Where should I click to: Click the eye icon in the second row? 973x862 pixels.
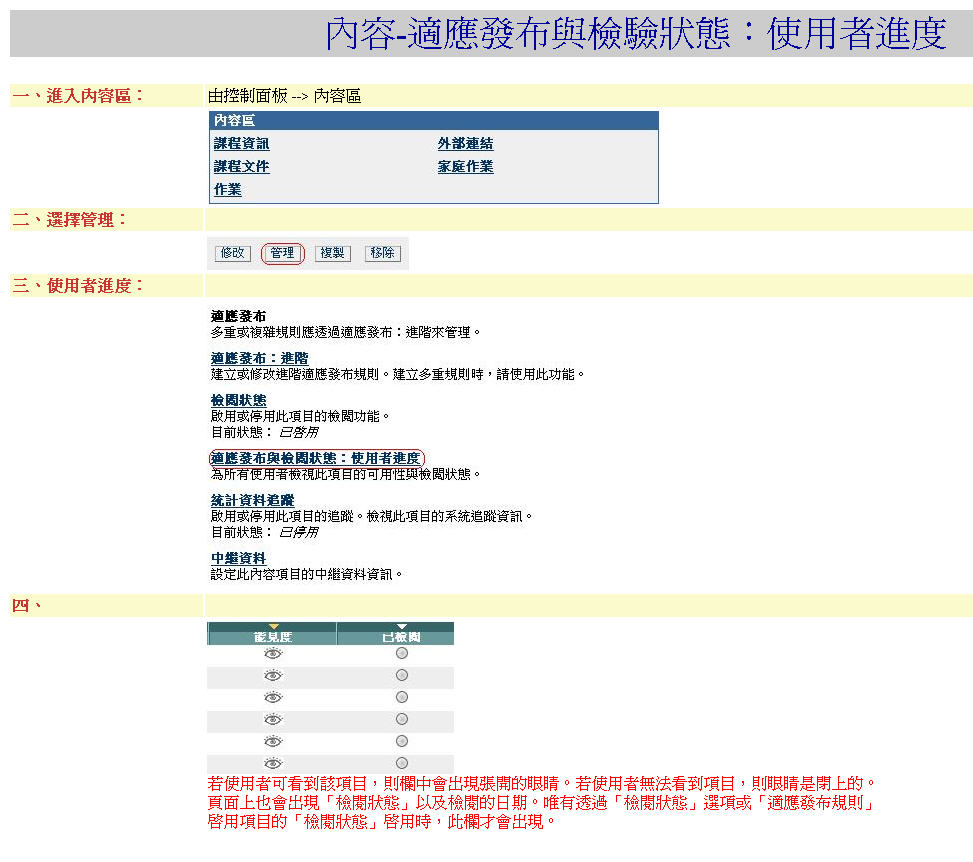coord(272,676)
